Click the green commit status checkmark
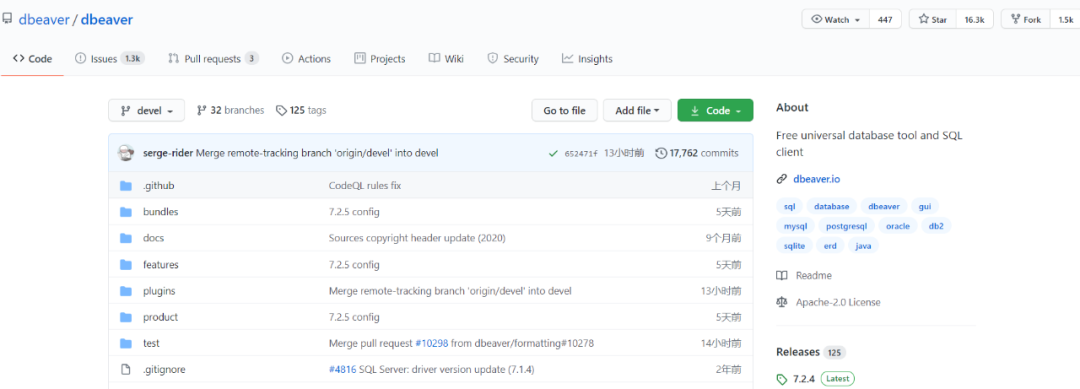 click(x=552, y=153)
